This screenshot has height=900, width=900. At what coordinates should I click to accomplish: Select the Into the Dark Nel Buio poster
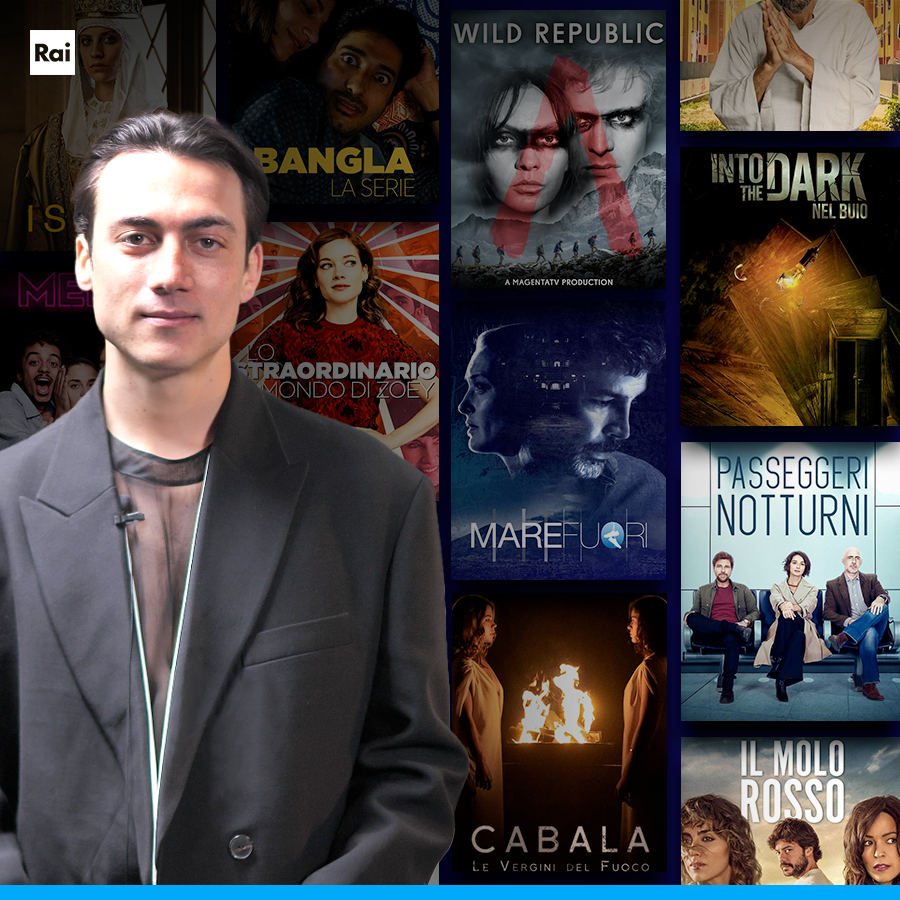tap(790, 286)
